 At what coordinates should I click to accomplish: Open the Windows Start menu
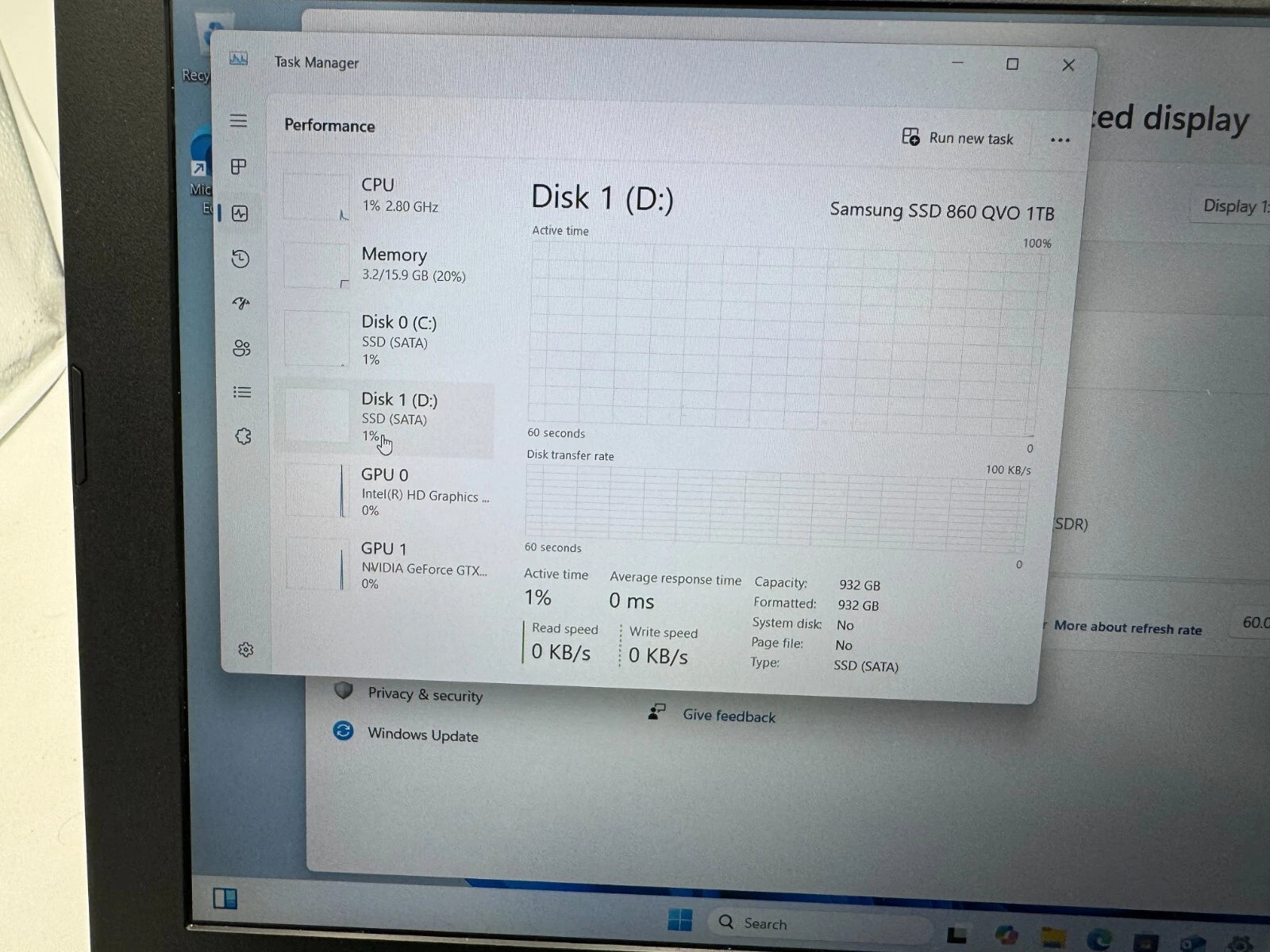coord(679,920)
